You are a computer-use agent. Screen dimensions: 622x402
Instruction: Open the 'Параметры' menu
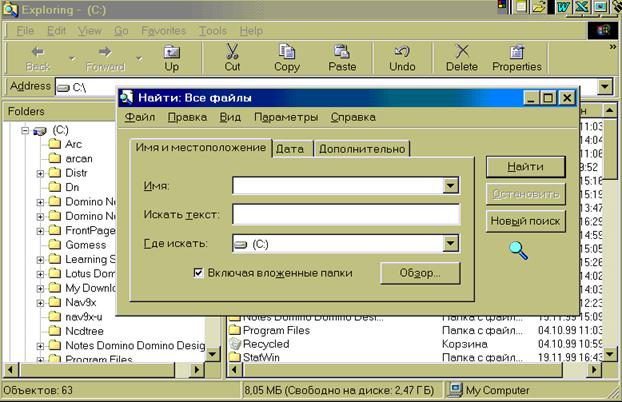[x=285, y=117]
